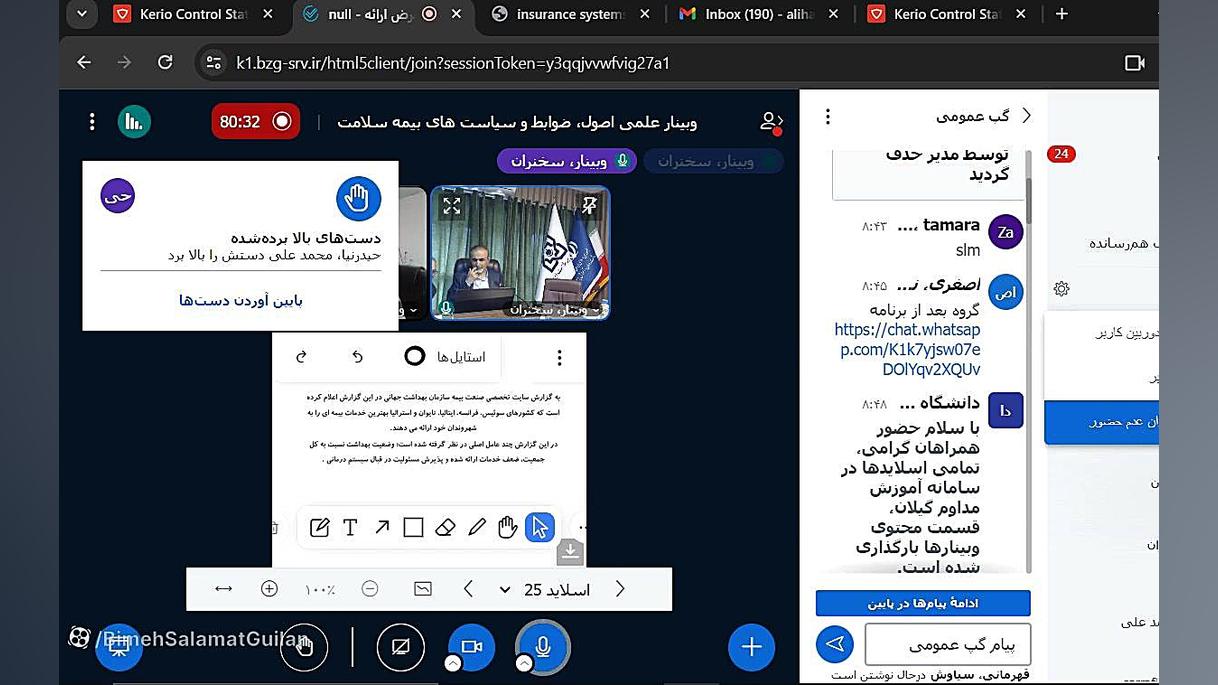Toggle the recording indicator 80:32

point(256,122)
